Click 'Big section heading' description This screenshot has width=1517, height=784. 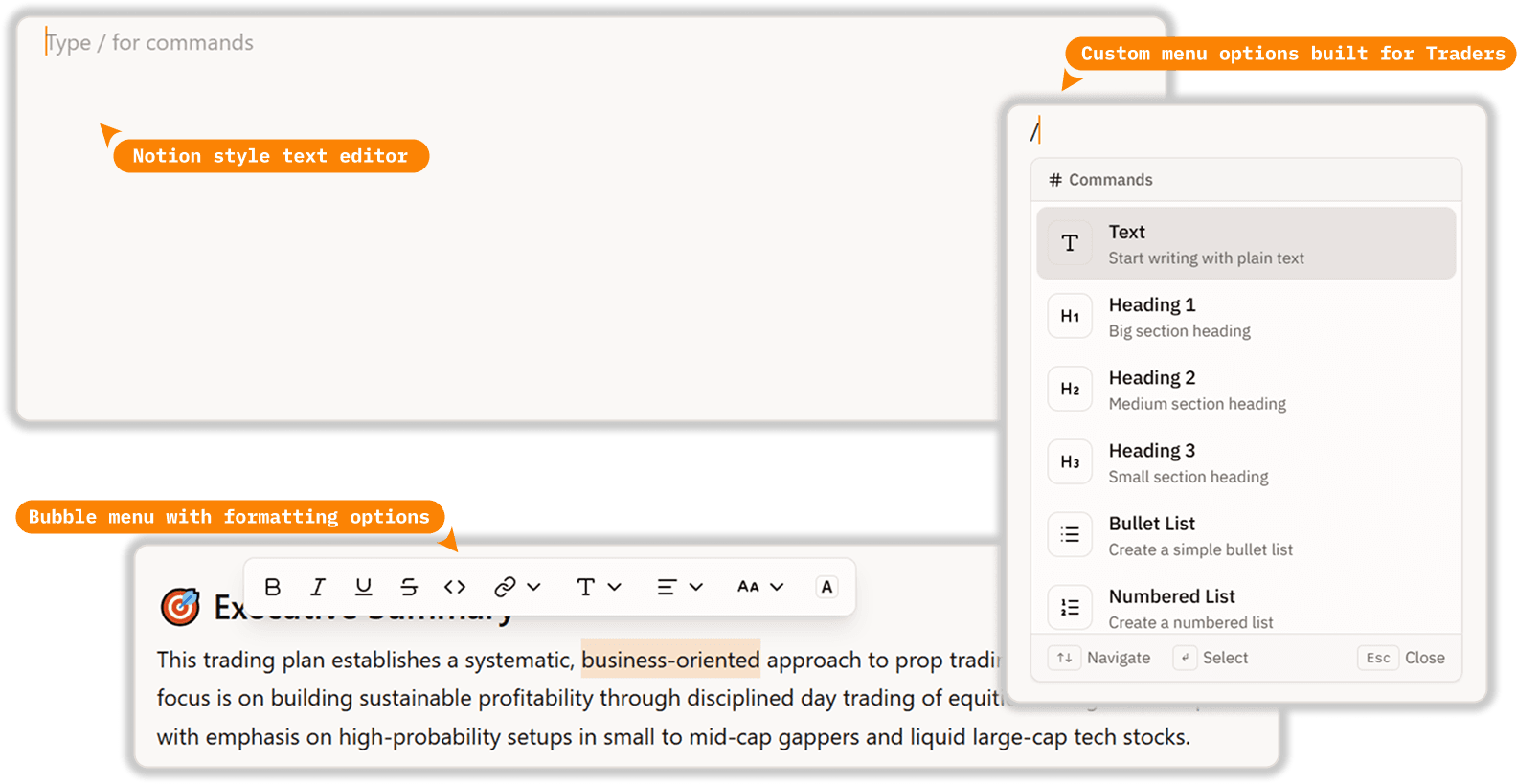[1179, 331]
